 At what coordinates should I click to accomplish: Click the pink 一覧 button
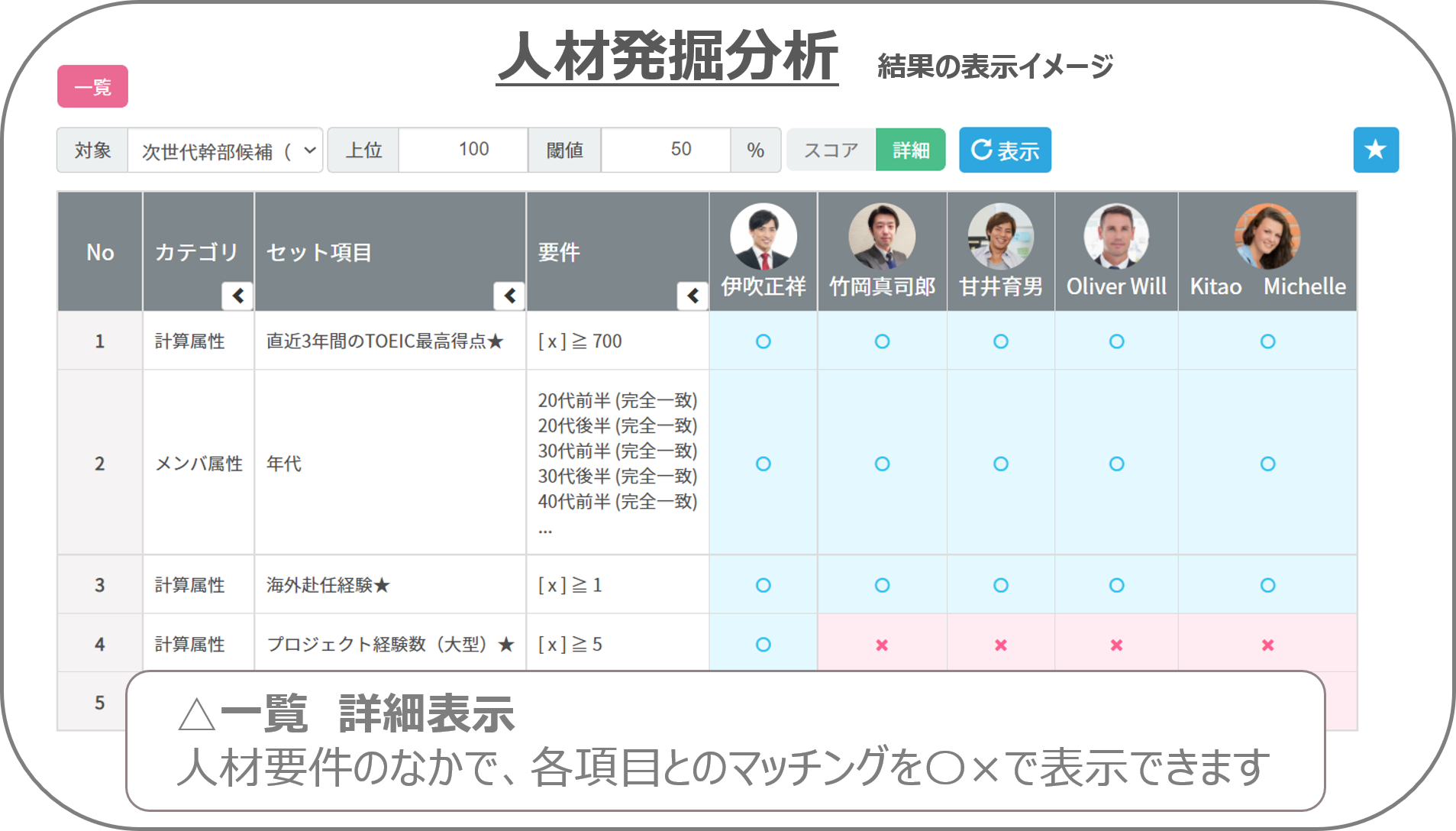pos(92,86)
